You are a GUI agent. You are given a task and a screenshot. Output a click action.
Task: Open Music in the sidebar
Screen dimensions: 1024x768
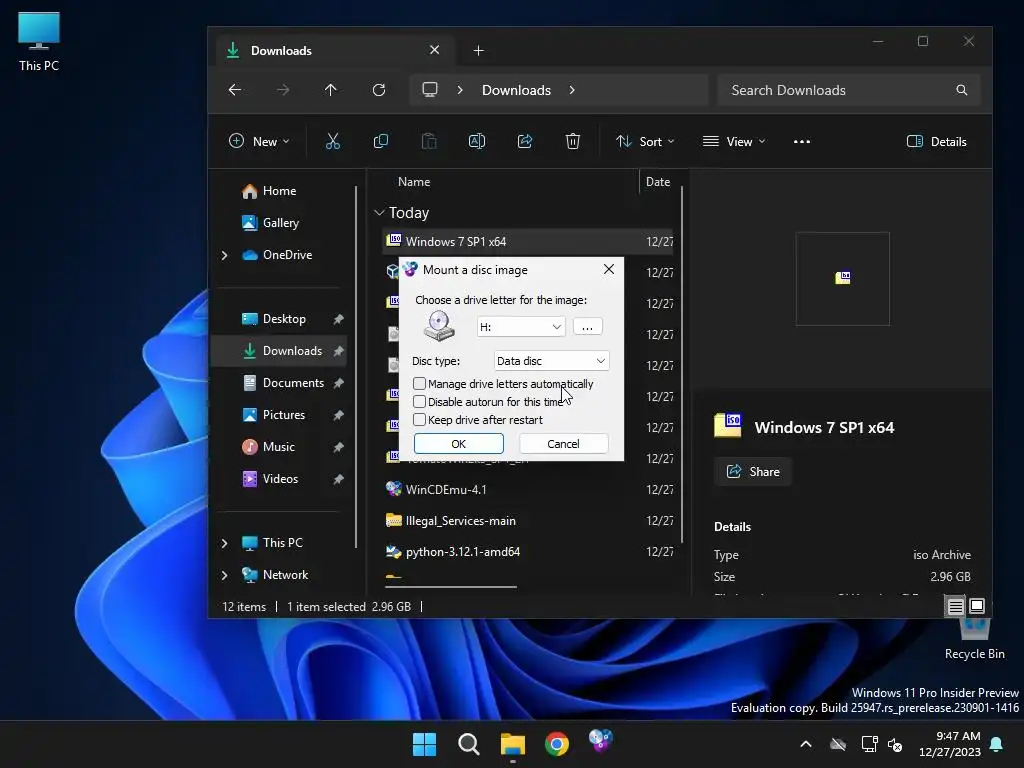(278, 447)
